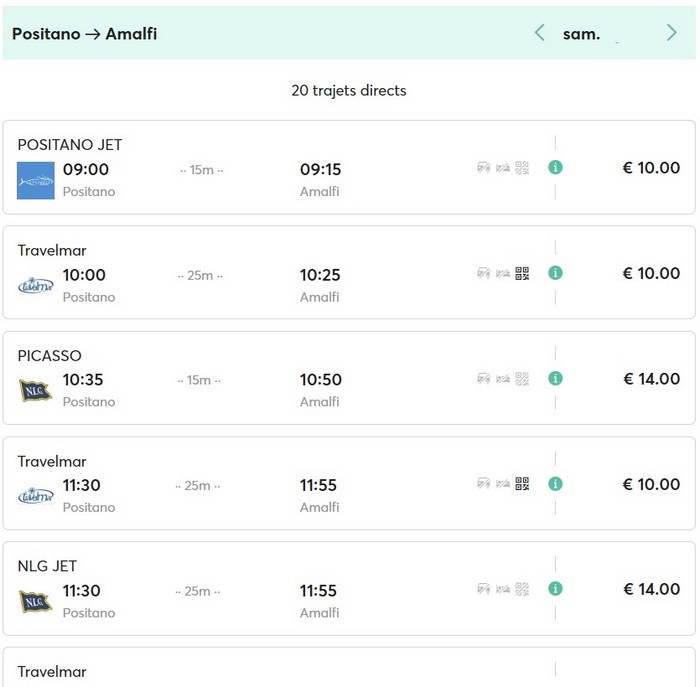Click QR code icon on the 10:00 Travelmar trip
The width and height of the screenshot is (700, 687).
pyautogui.click(x=522, y=273)
